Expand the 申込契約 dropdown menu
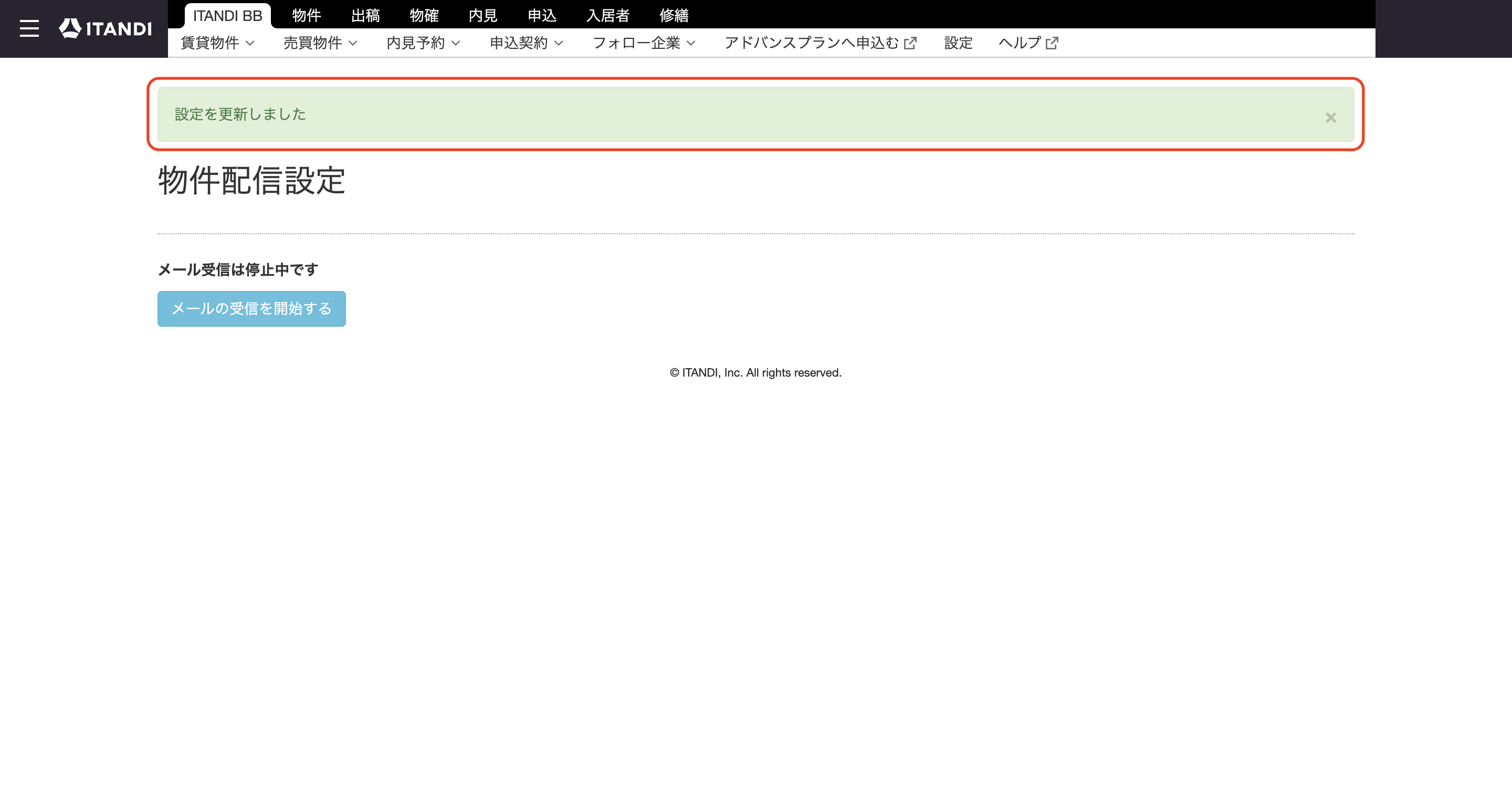 click(x=527, y=43)
